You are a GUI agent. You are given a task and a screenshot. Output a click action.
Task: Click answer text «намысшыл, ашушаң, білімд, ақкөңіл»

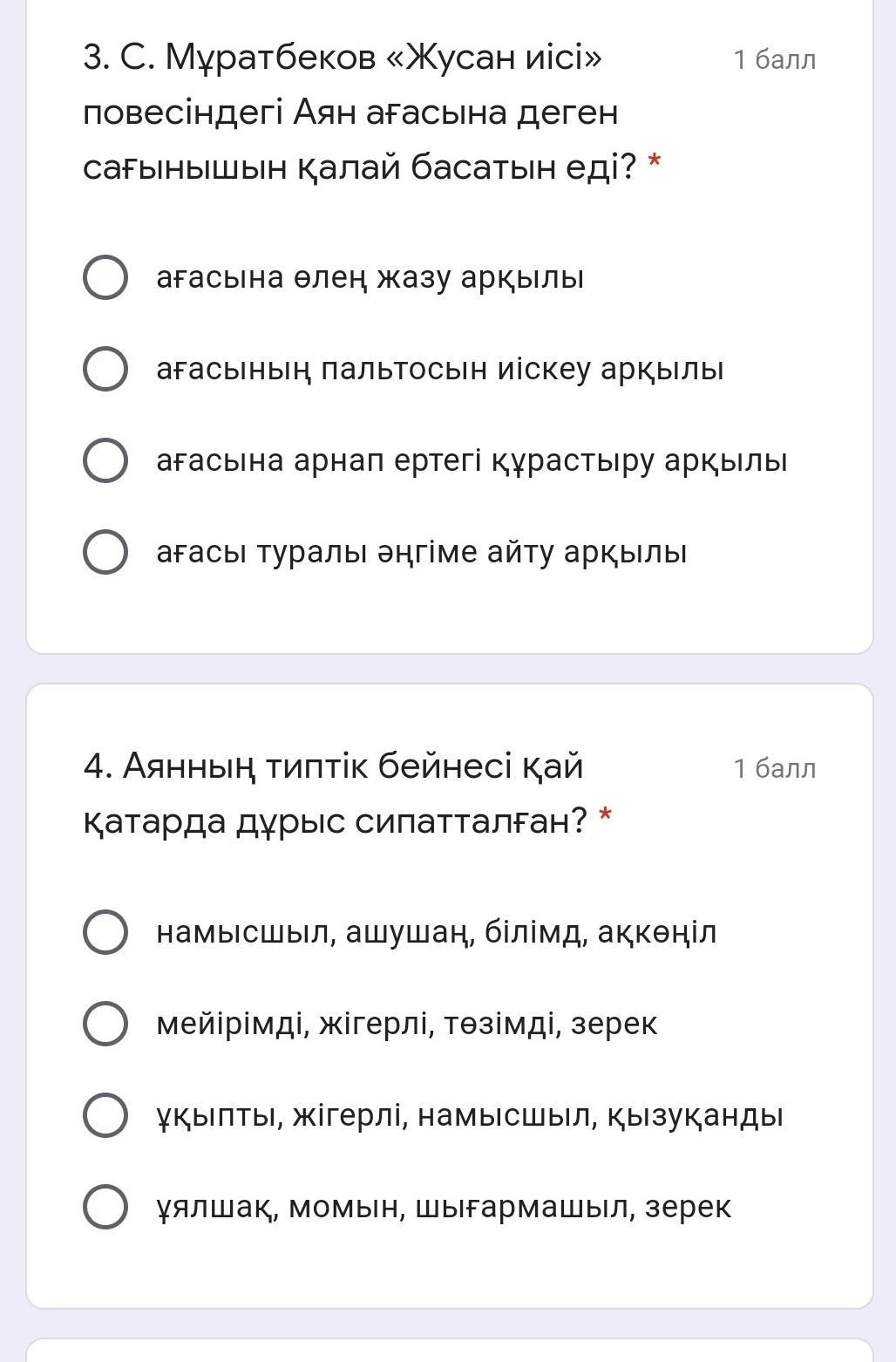coord(436,931)
